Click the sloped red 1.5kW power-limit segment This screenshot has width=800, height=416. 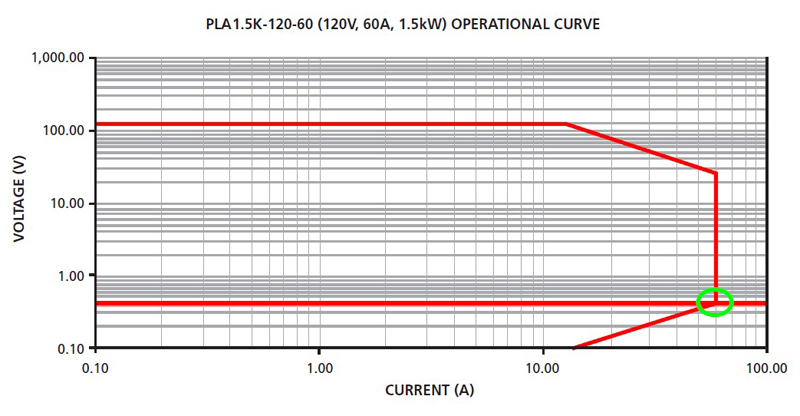click(641, 149)
